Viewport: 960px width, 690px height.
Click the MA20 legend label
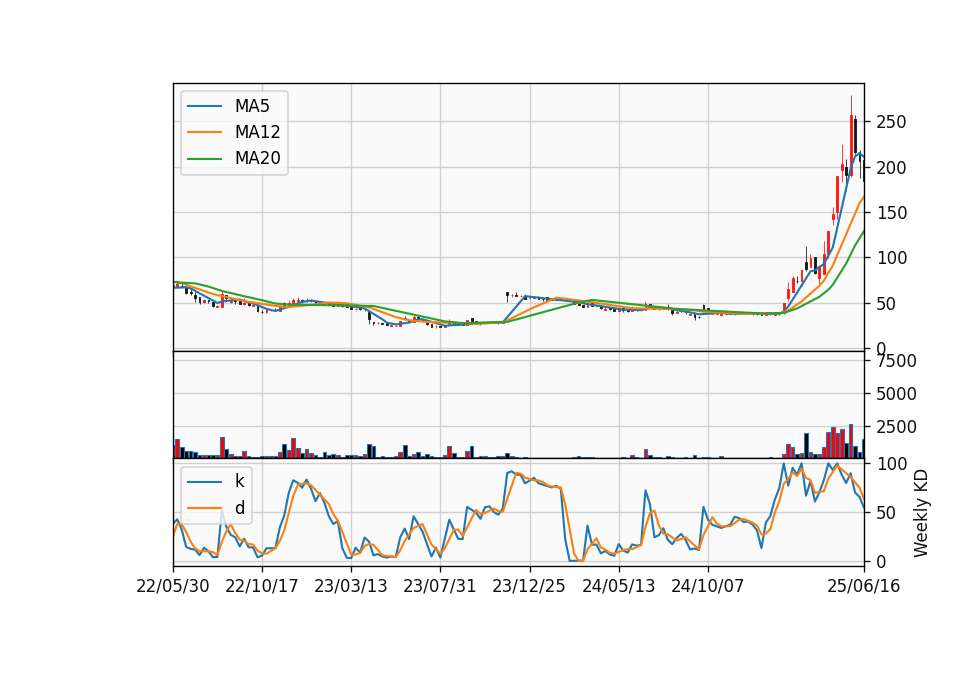coord(257,158)
